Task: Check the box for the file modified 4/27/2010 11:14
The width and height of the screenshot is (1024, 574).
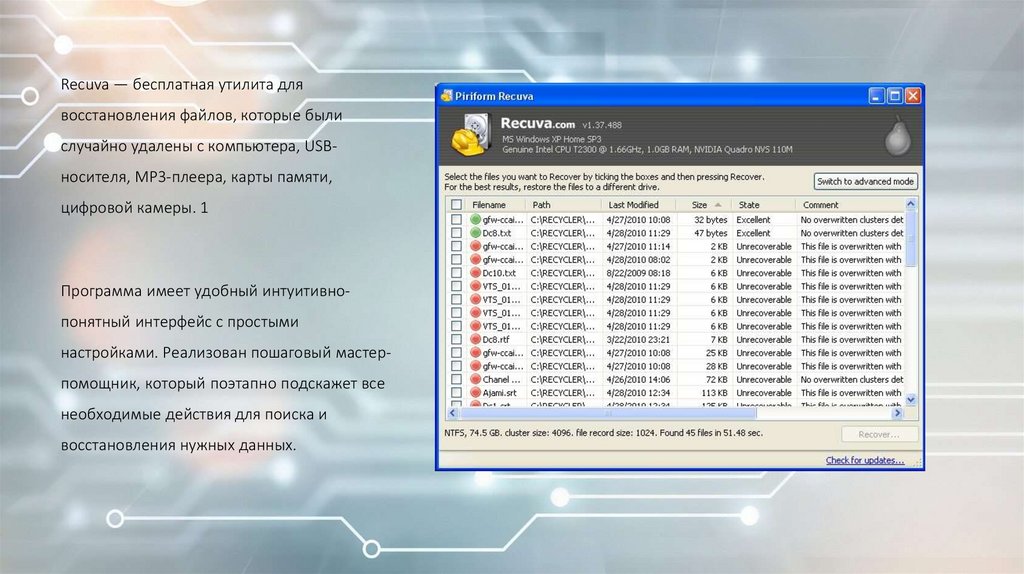Action: 456,246
